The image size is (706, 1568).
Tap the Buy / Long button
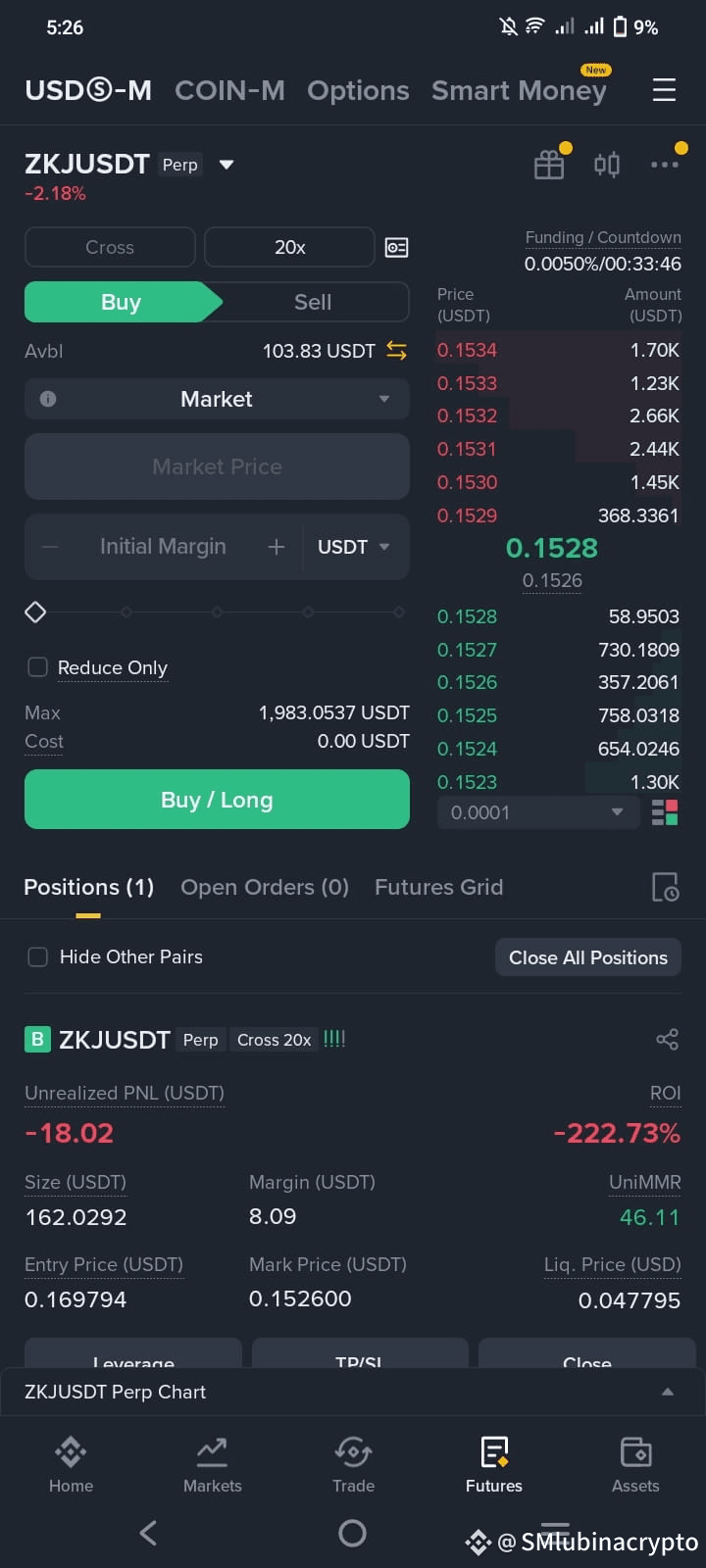[x=217, y=800]
